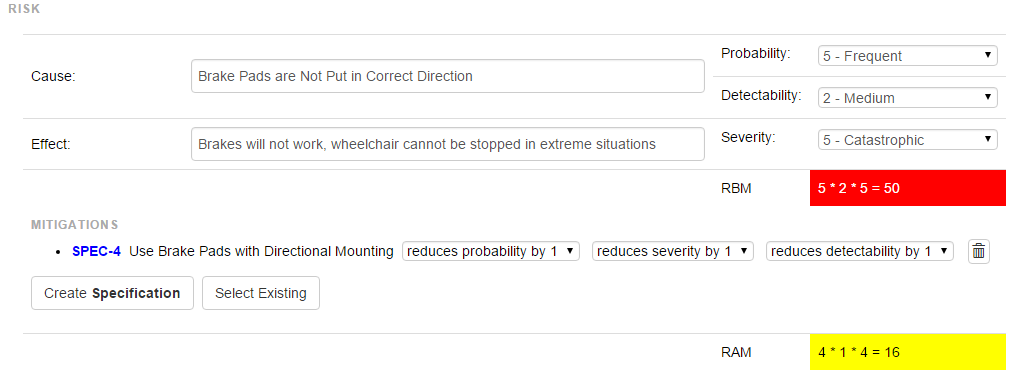Focus the Cause text field

[x=447, y=76]
